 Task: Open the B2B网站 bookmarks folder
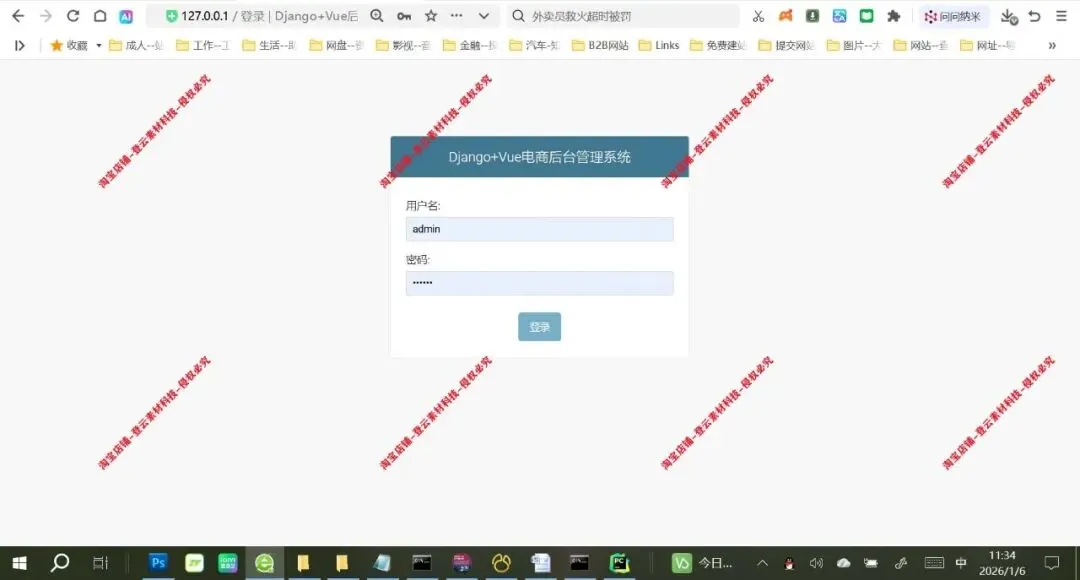pos(601,45)
